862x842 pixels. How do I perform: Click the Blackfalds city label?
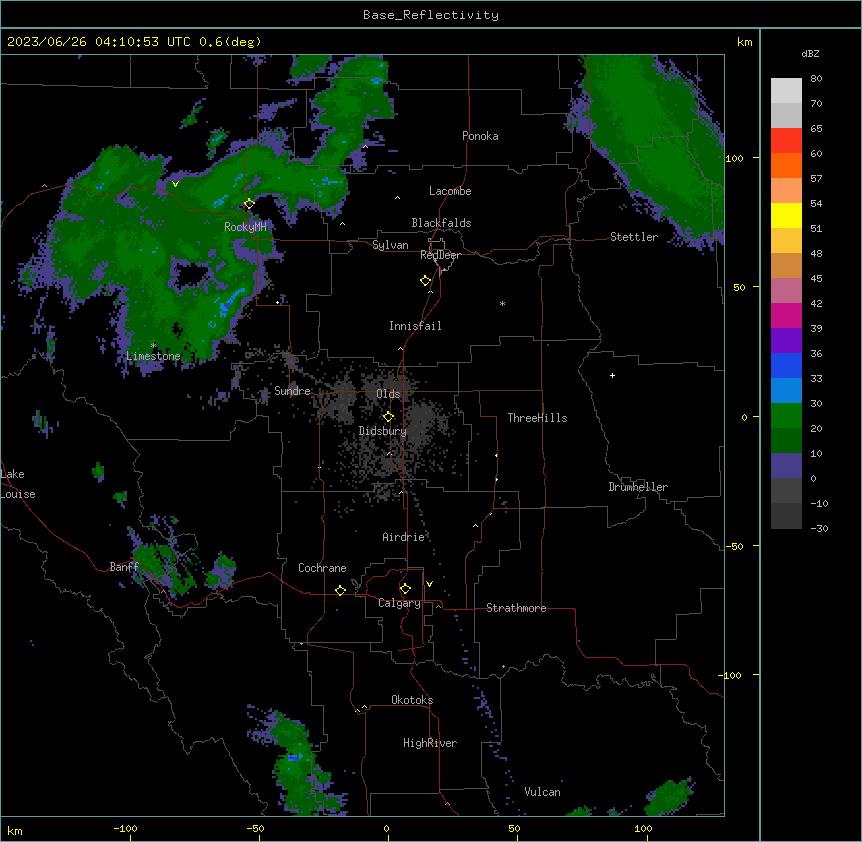(x=441, y=223)
